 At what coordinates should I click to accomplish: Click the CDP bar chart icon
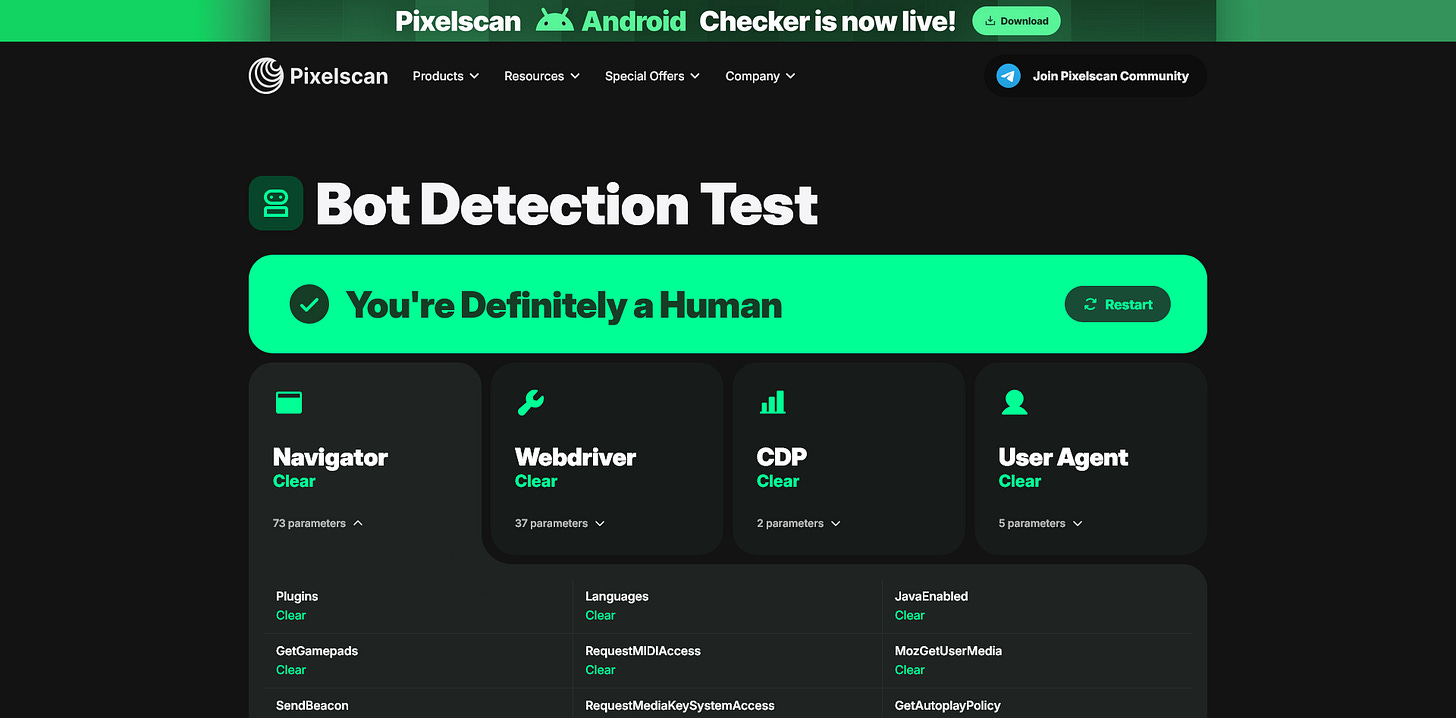pyautogui.click(x=772, y=402)
